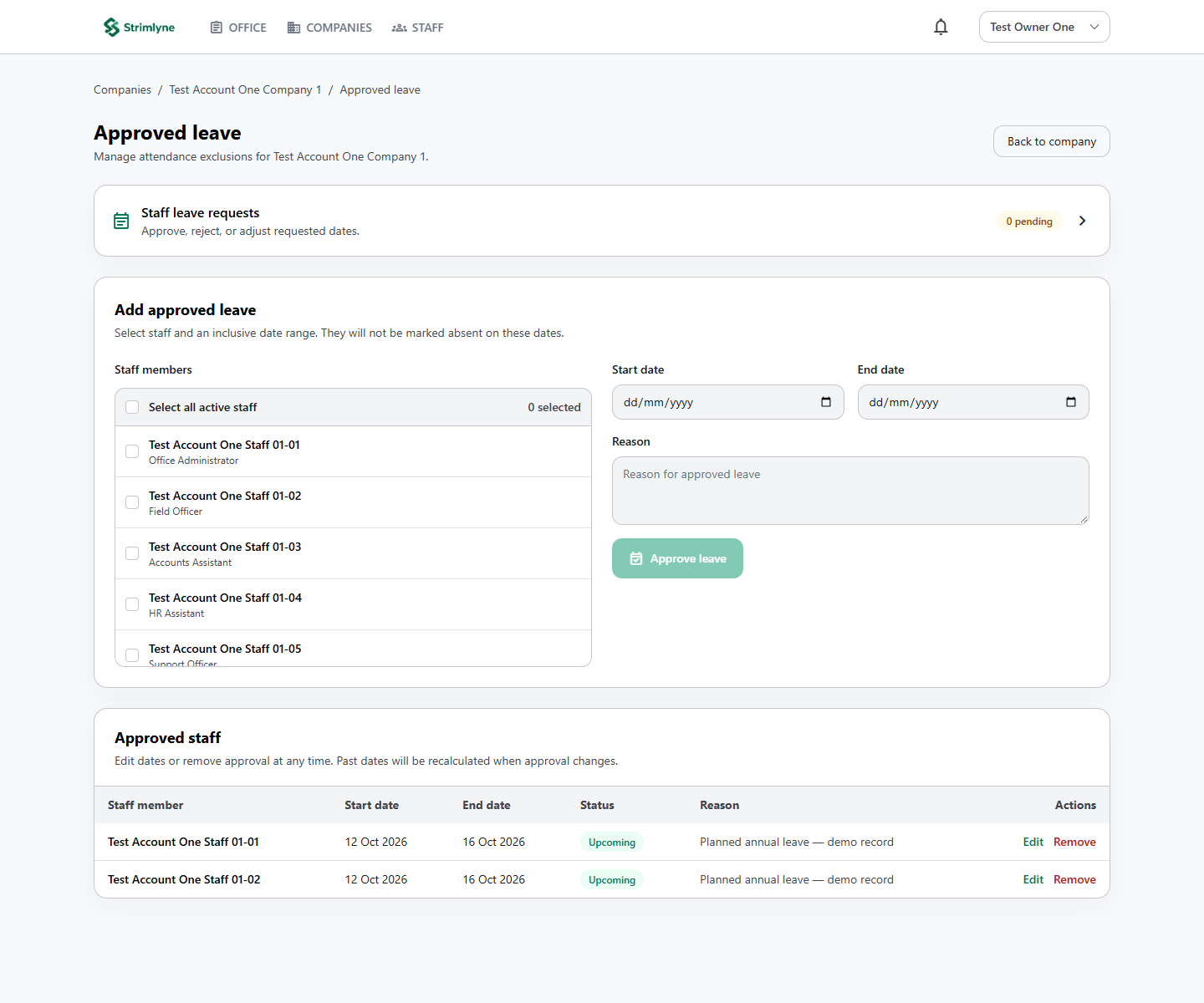
Task: Click the Staff leave requests title
Action: click(x=201, y=213)
